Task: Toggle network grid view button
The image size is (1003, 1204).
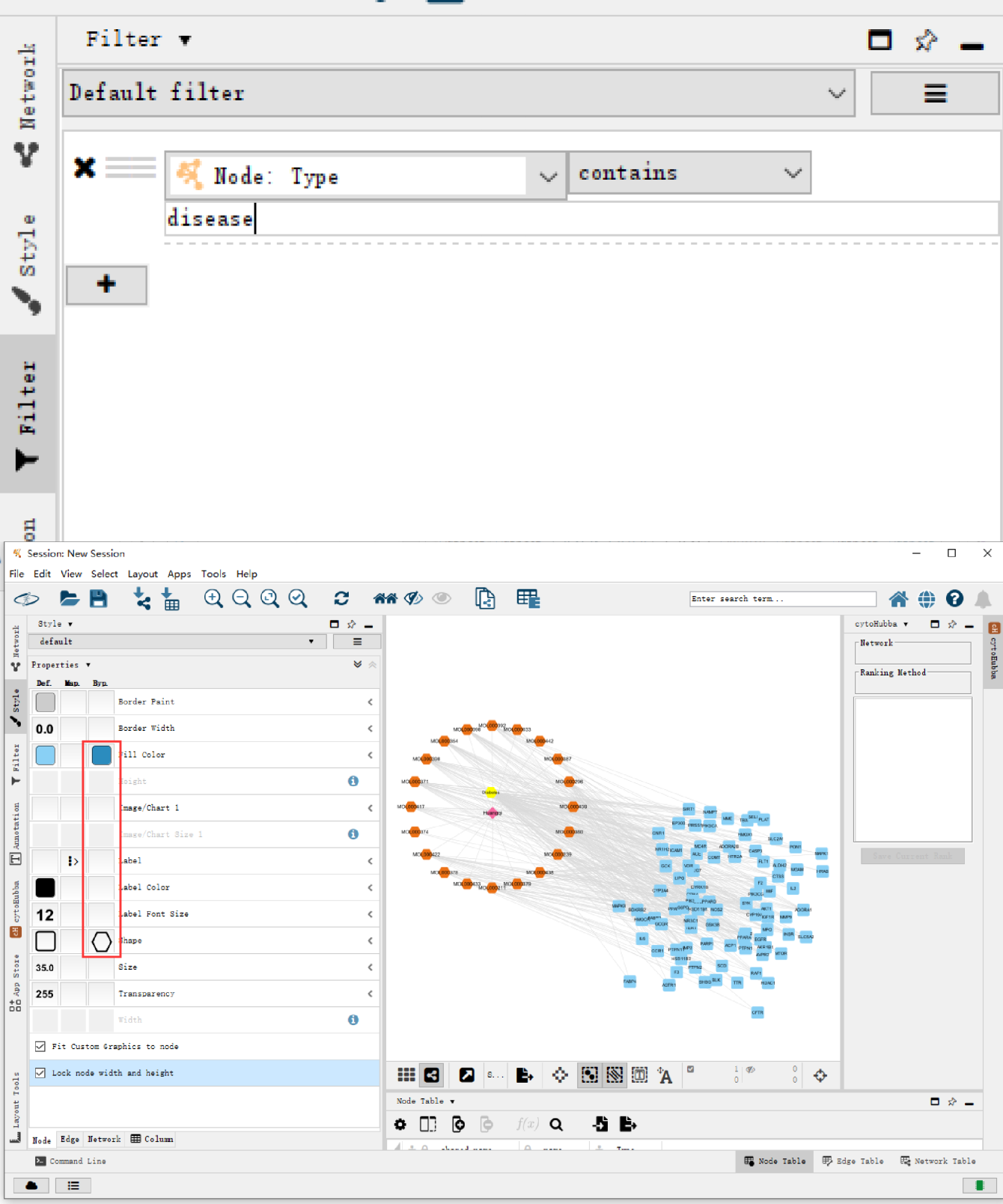Action: tap(406, 1075)
